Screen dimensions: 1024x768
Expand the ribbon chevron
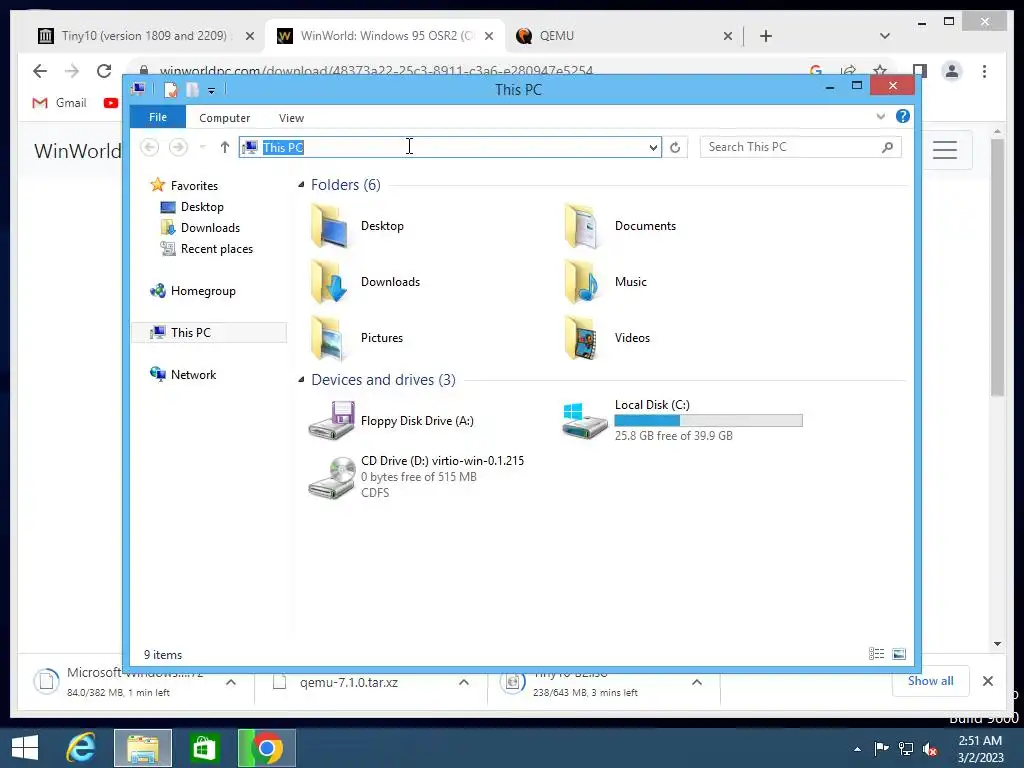pos(880,116)
